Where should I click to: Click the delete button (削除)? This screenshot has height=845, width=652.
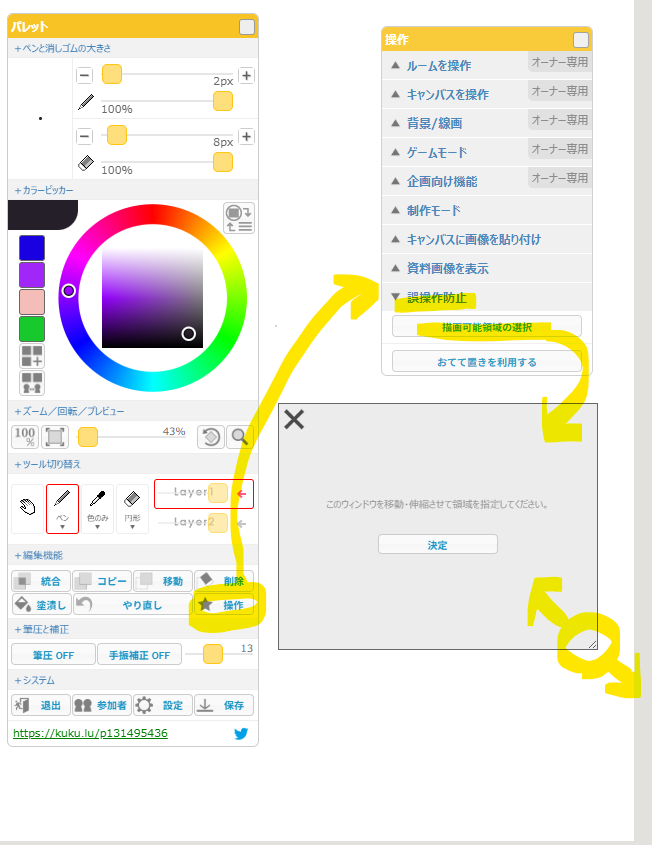(x=224, y=581)
